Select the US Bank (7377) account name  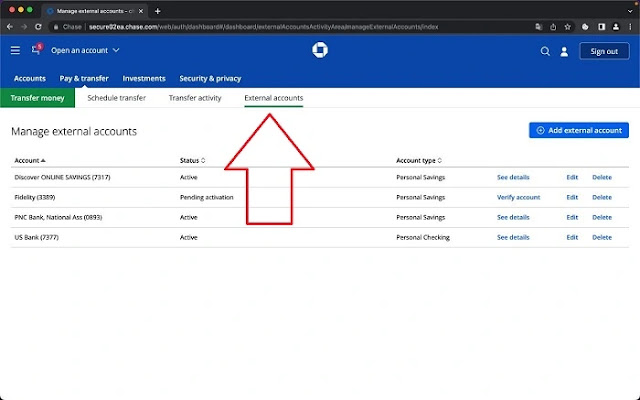[x=37, y=237]
